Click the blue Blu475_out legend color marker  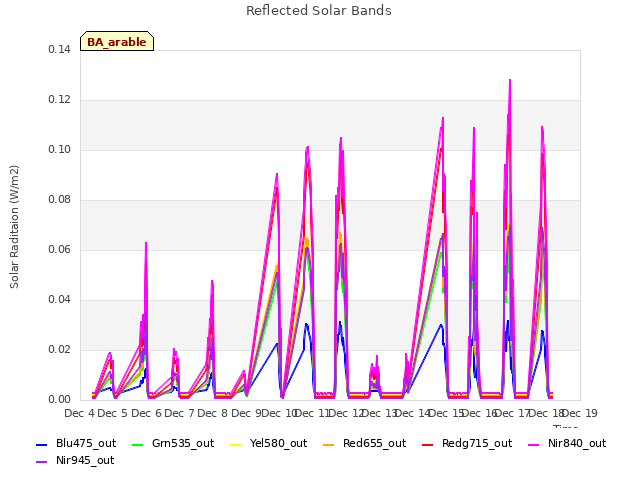coord(42,444)
